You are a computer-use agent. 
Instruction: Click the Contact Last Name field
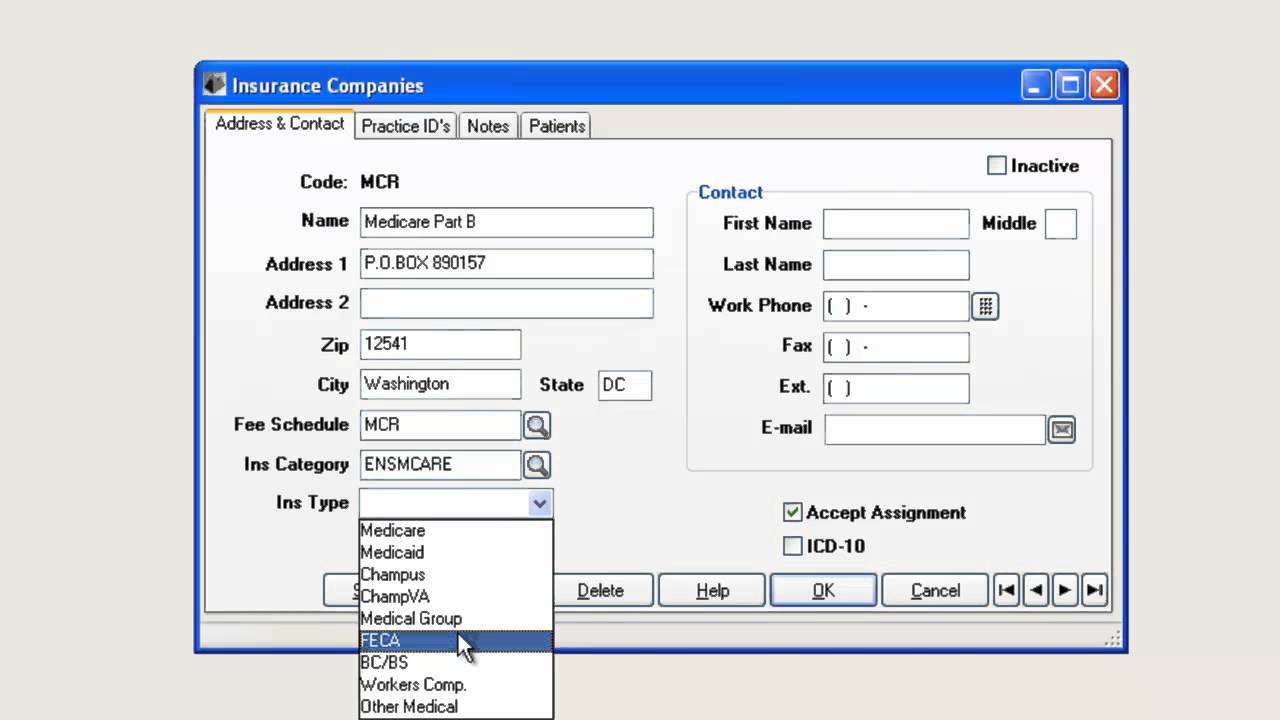896,265
